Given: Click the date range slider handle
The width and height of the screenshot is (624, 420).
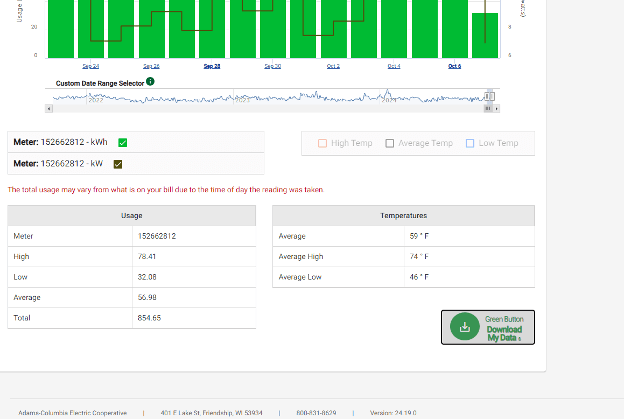Looking at the screenshot, I should (x=489, y=96).
